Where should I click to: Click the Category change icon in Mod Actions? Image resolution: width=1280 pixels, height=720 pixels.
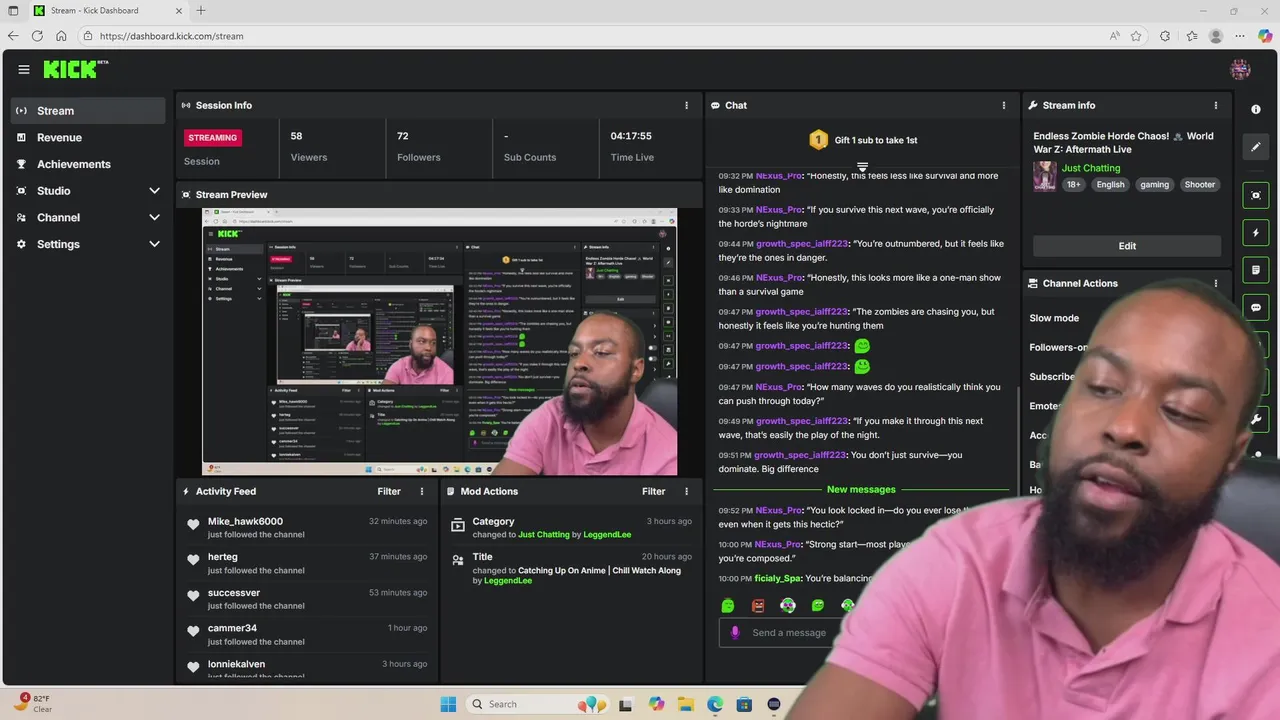point(457,524)
